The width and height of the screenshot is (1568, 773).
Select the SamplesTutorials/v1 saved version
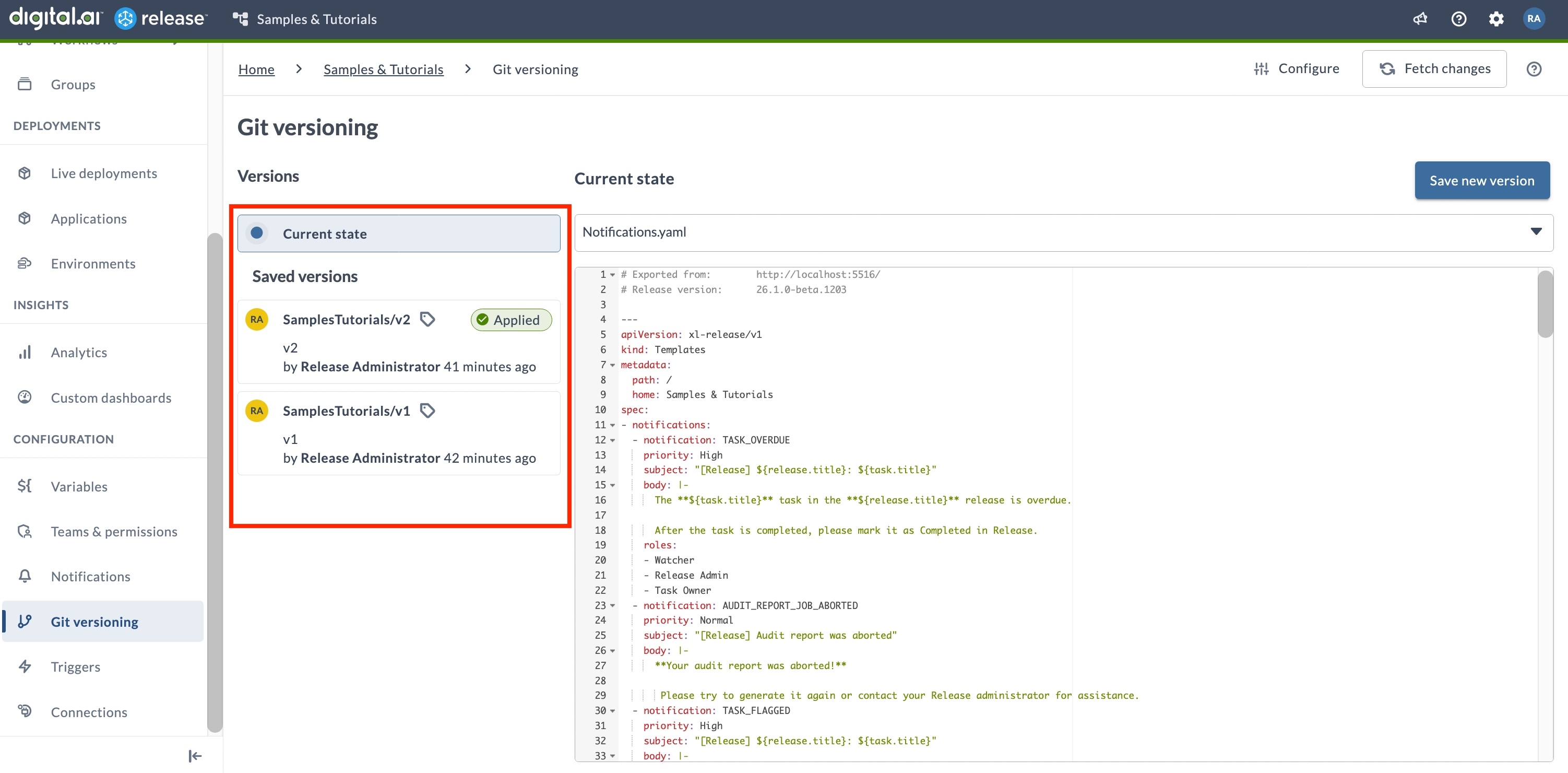click(x=347, y=411)
